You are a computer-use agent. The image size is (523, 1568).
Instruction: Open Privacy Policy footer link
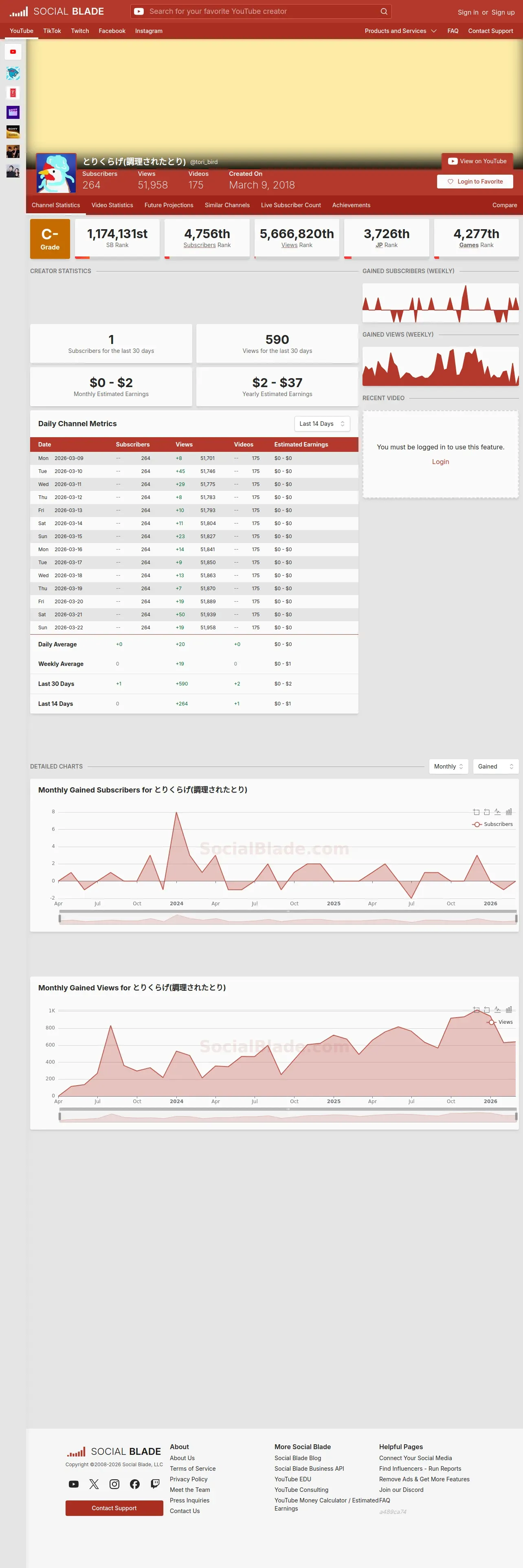click(x=189, y=1479)
